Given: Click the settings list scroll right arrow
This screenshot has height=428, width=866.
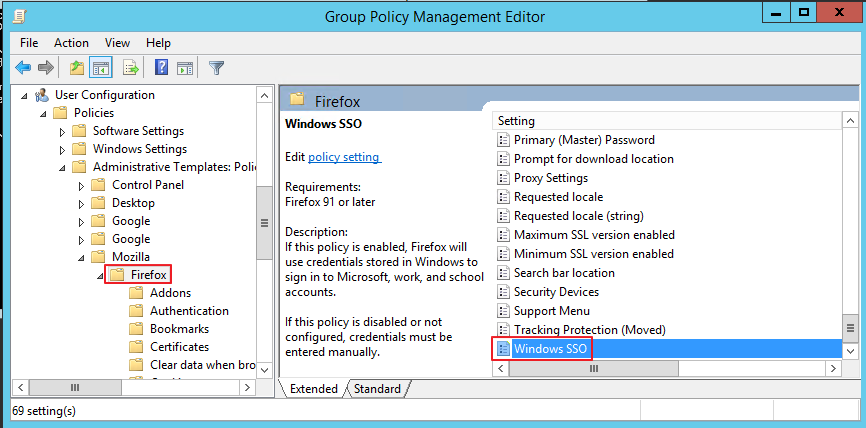Looking at the screenshot, I should 833,368.
